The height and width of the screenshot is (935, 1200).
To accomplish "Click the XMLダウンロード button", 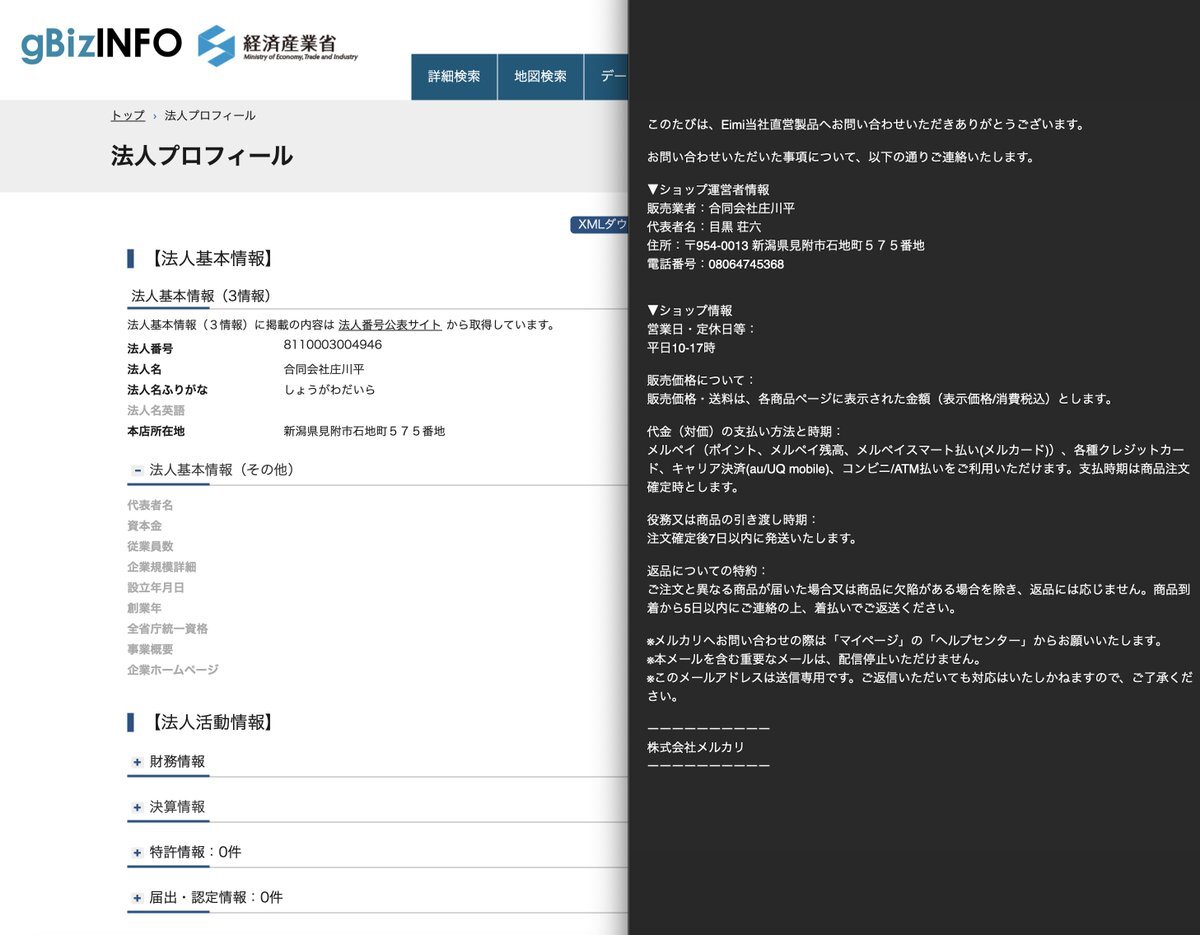I will (599, 224).
